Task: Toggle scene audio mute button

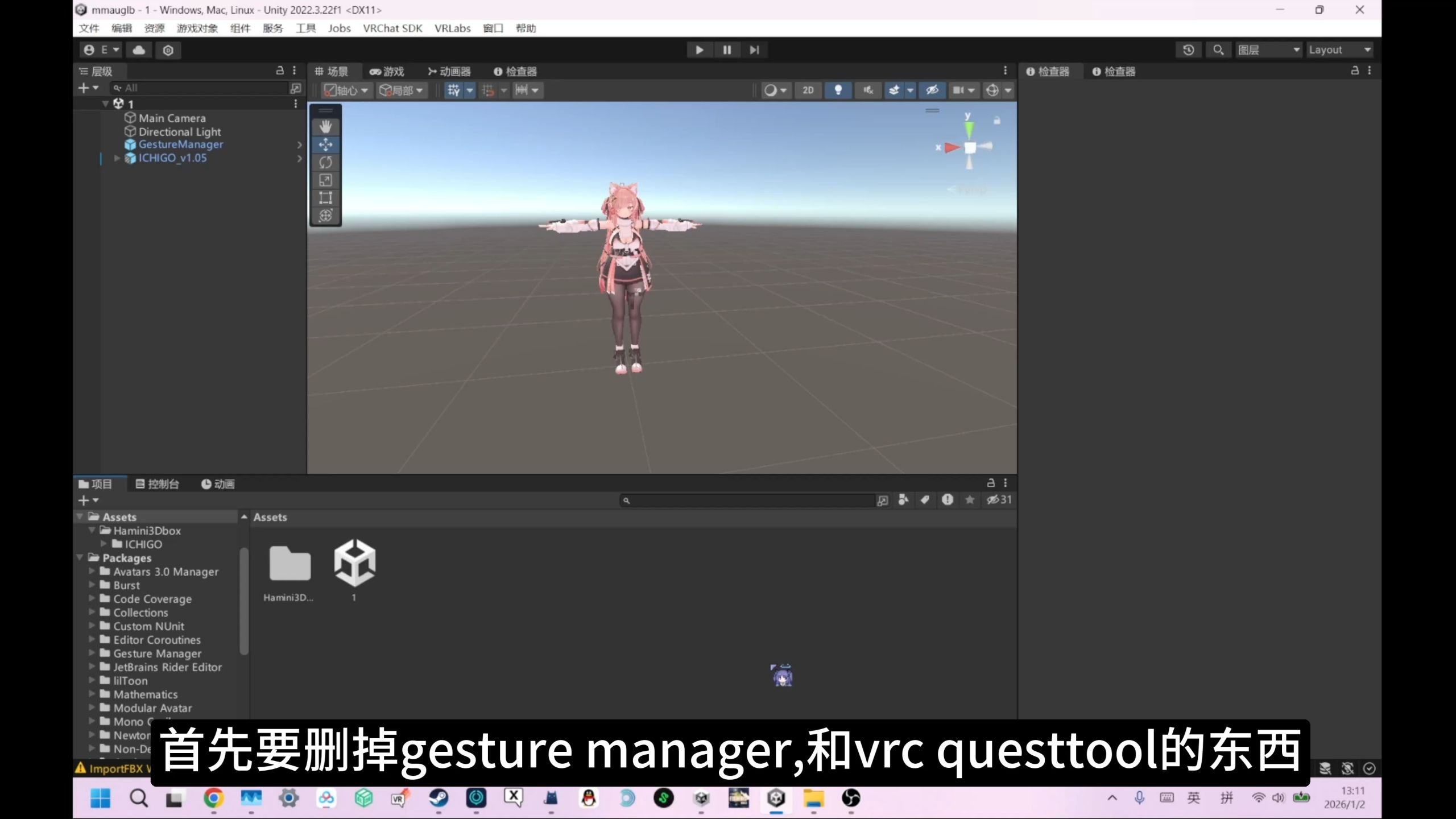Action: [x=868, y=90]
